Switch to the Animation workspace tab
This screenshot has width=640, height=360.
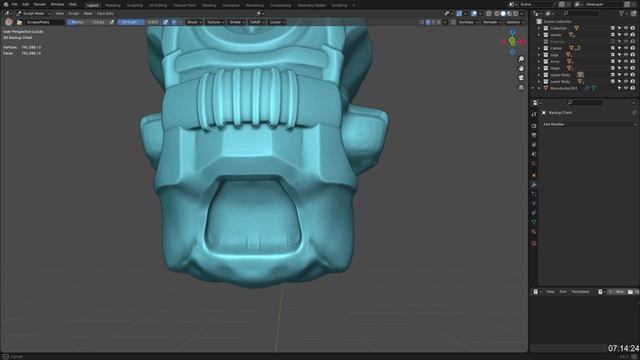pos(231,5)
